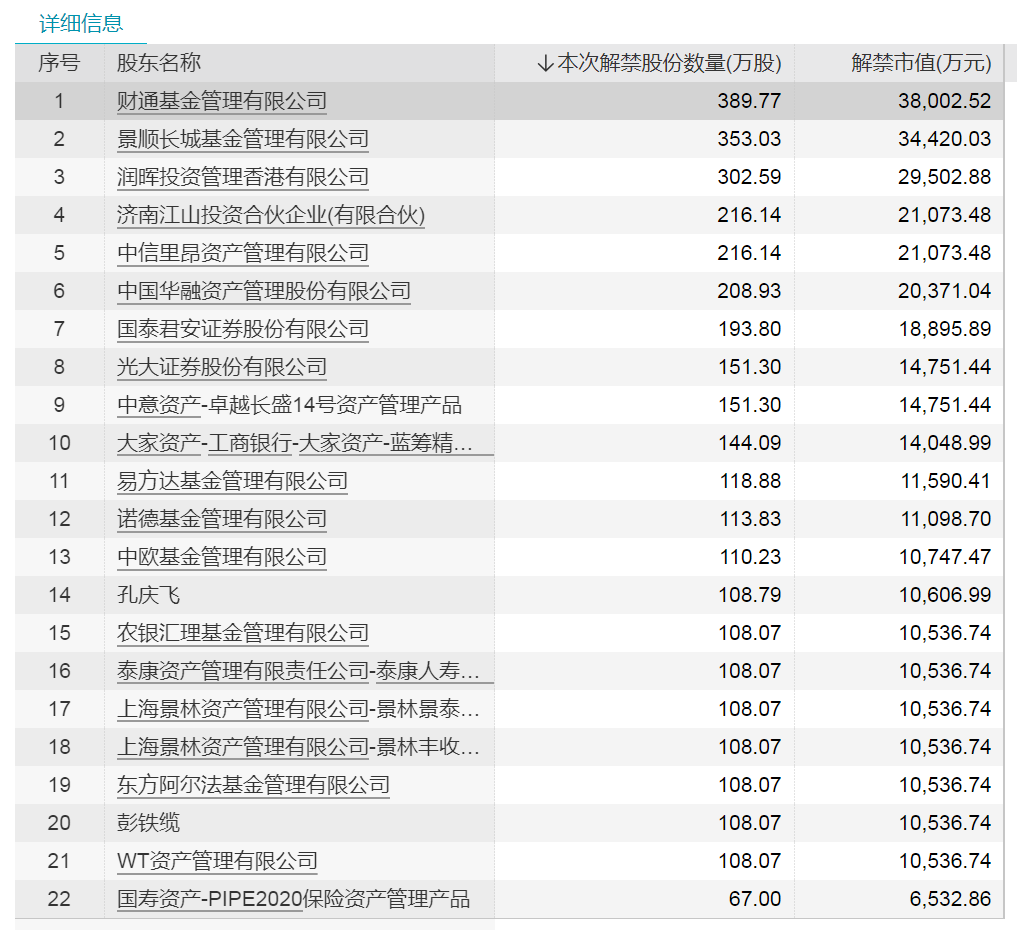Viewport: 1017px width, 930px height.
Task: Select shareholder name 彭铁缆
Action: click(148, 822)
